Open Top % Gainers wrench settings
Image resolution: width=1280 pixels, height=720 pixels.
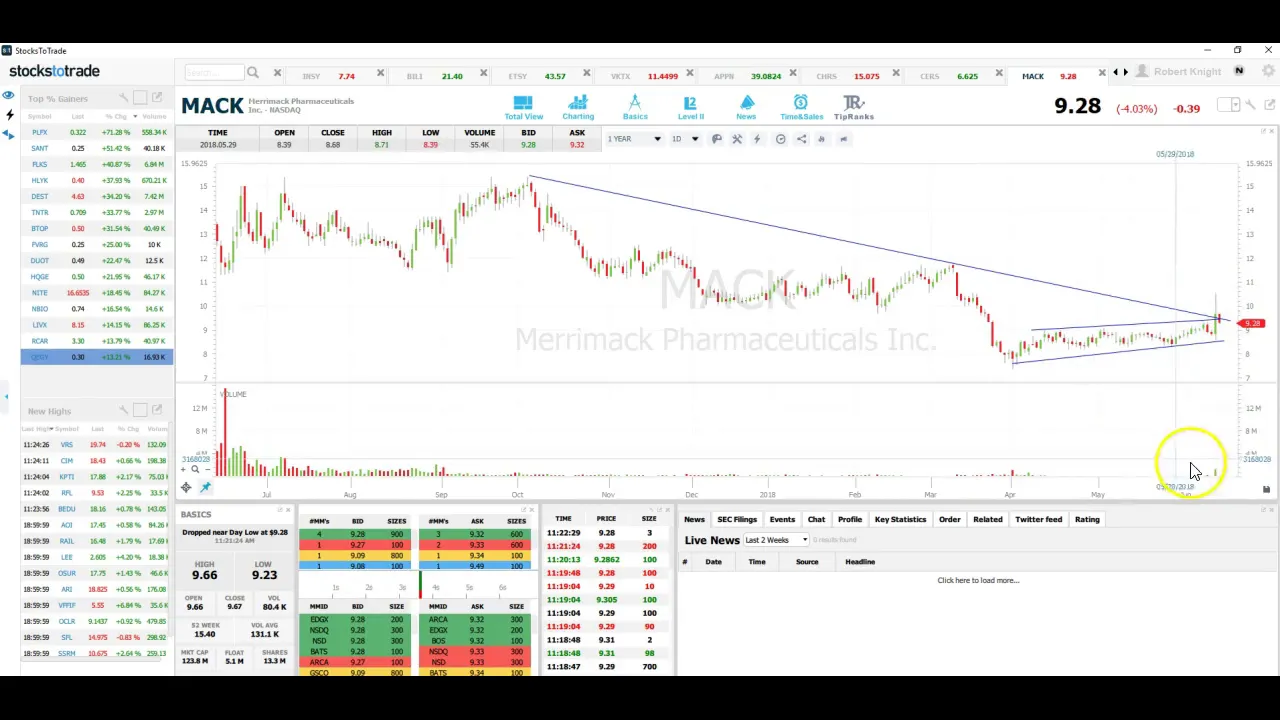124,98
